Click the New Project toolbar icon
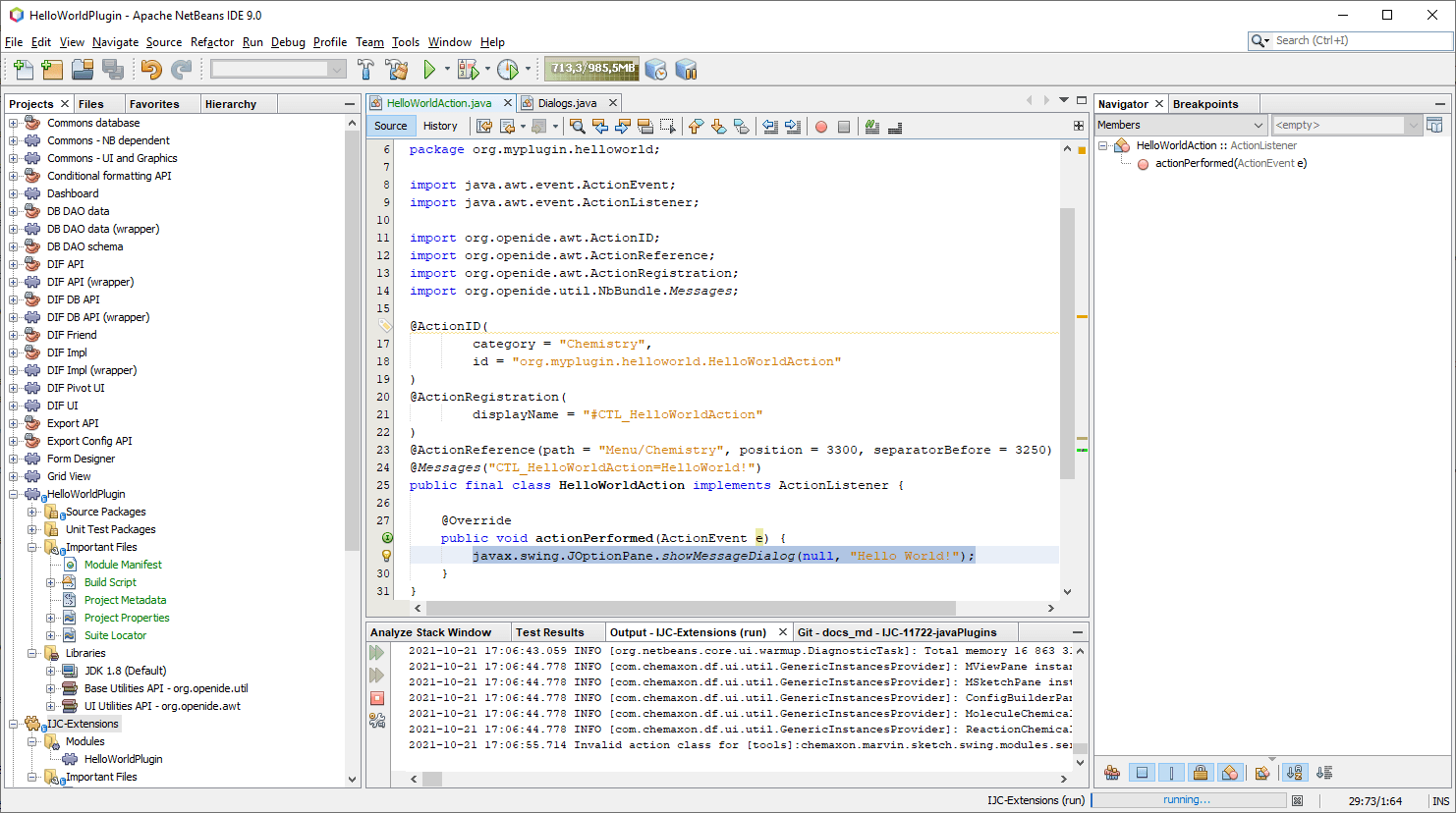Screen dimensions: 1456x813 (52, 70)
